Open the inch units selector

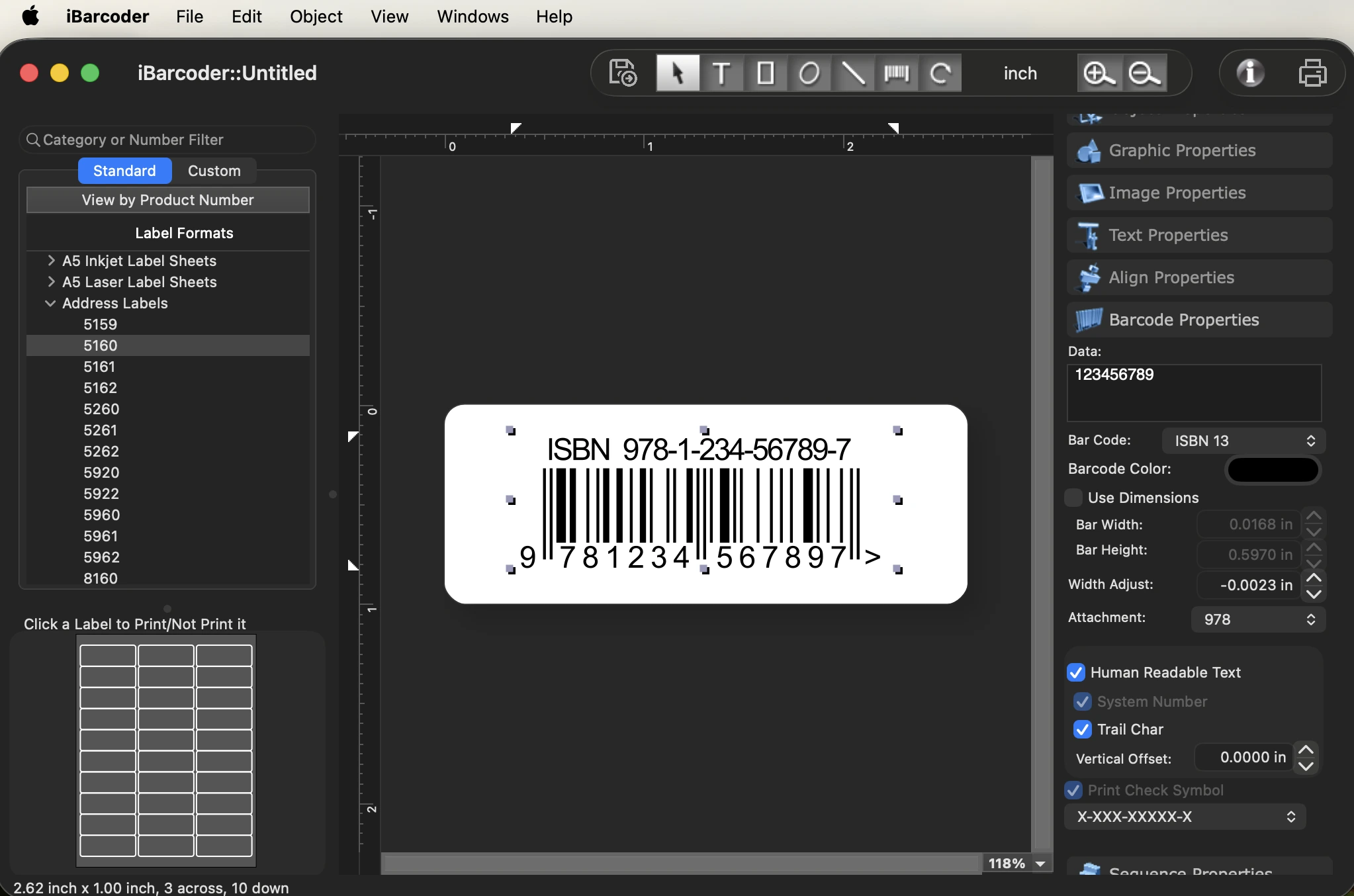tap(1020, 73)
